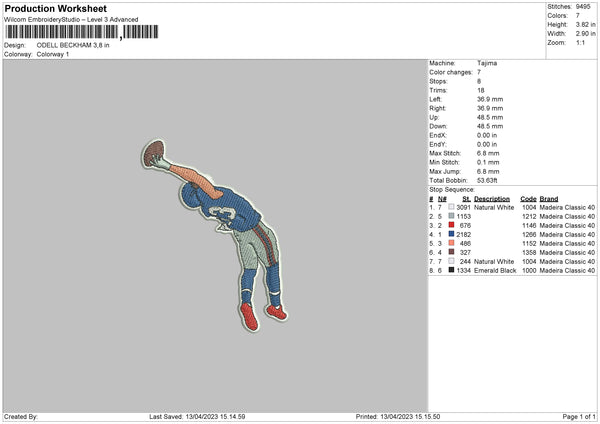
Task: Click the 'N#' column header
Action: click(x=442, y=199)
